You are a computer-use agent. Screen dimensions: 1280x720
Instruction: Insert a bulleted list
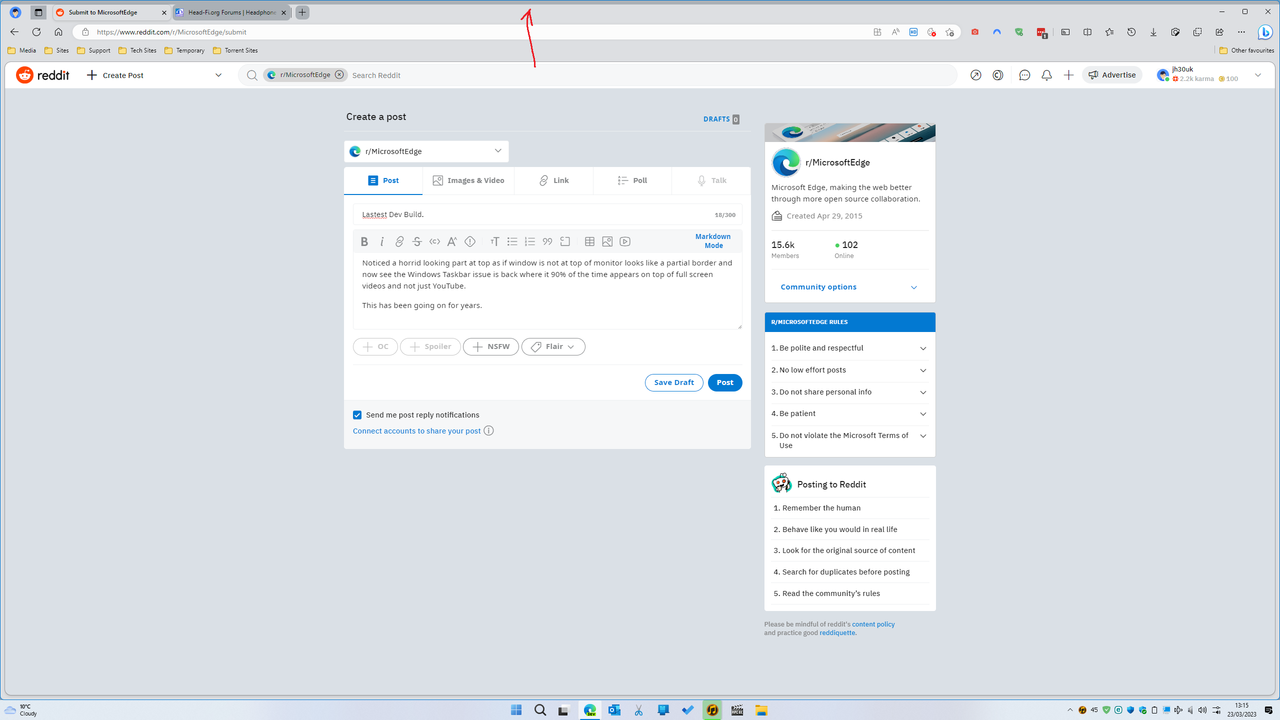coord(512,241)
